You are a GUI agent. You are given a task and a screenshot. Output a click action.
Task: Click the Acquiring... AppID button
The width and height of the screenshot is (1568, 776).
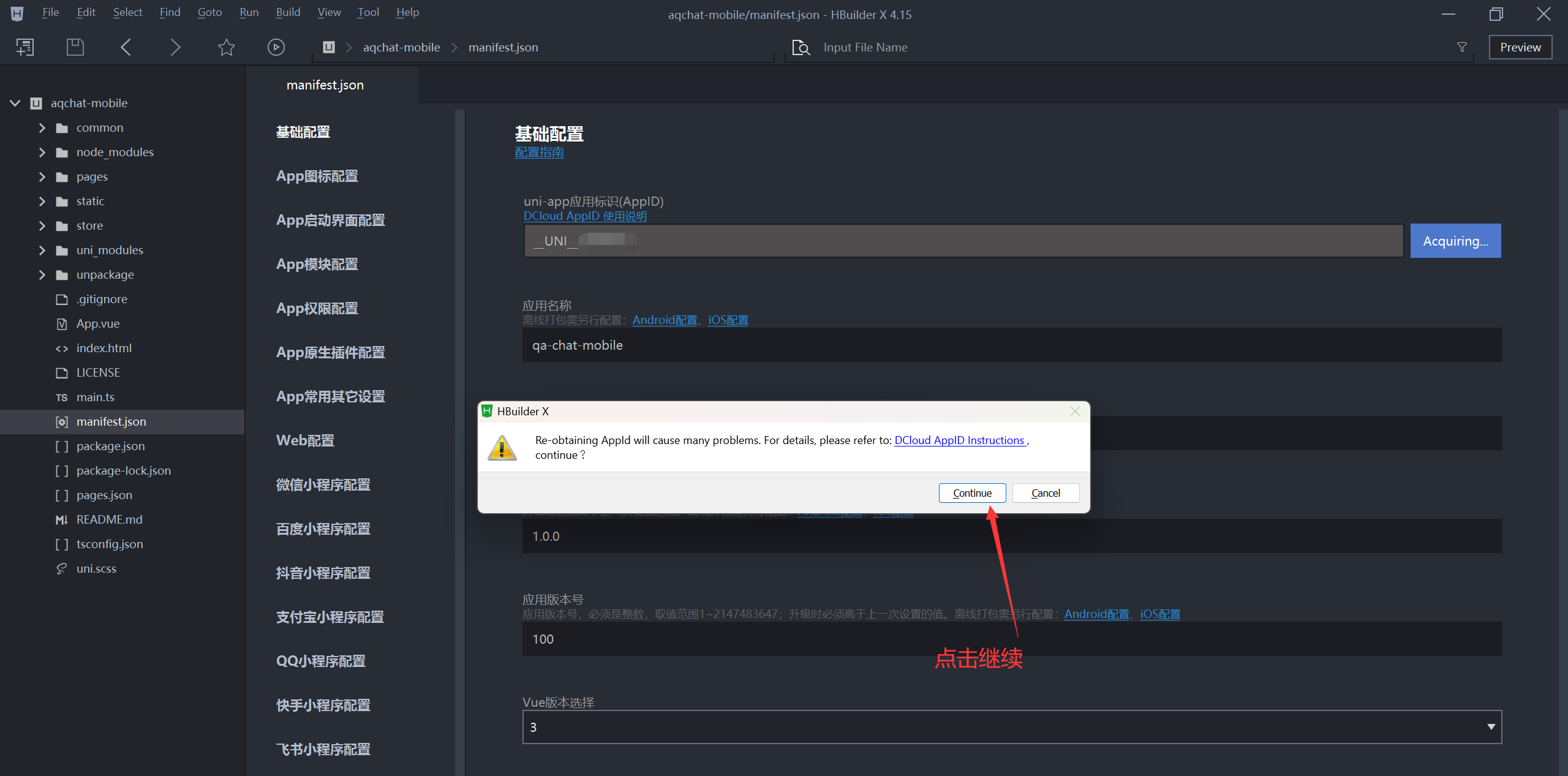1455,241
